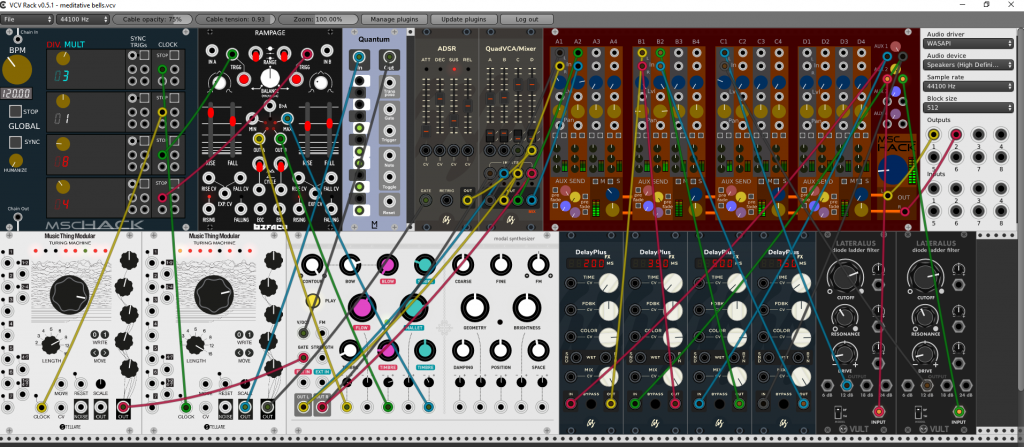Click the CONTOUR knob on modal synthesizer
The height and width of the screenshot is (447, 1024).
coord(313,265)
